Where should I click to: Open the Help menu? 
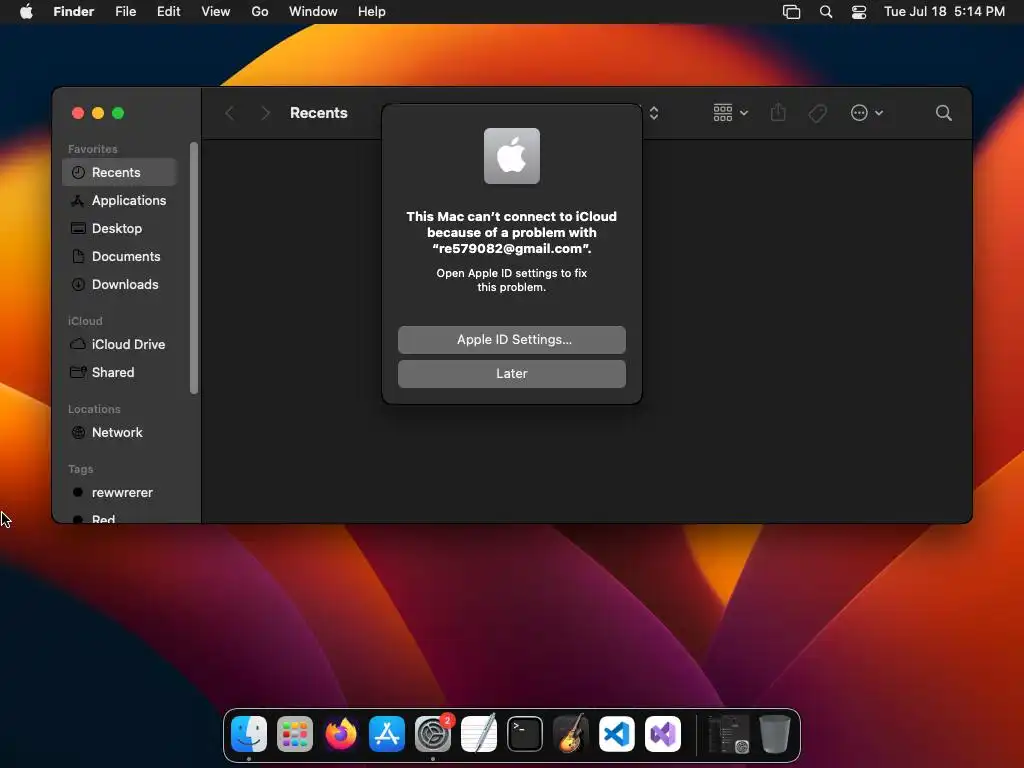coord(372,12)
